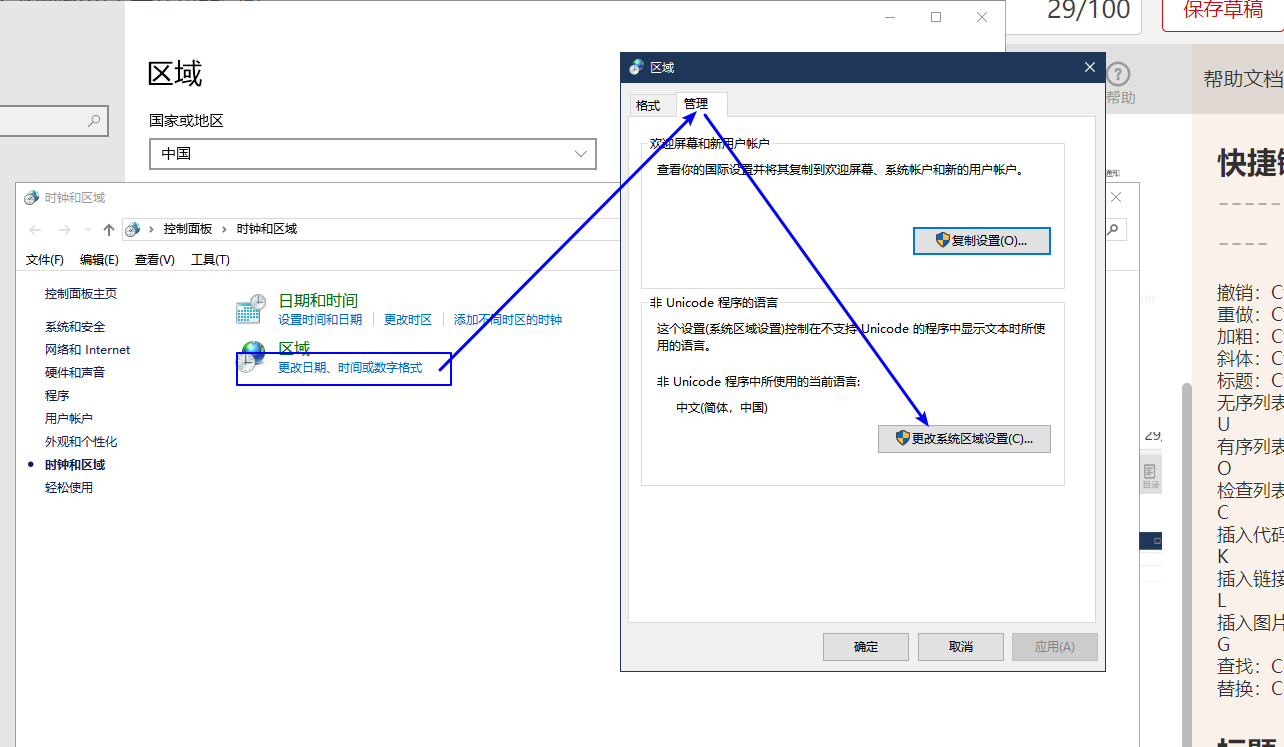The height and width of the screenshot is (747, 1284).
Task: Open 硬件和声音 category
Action: (75, 372)
